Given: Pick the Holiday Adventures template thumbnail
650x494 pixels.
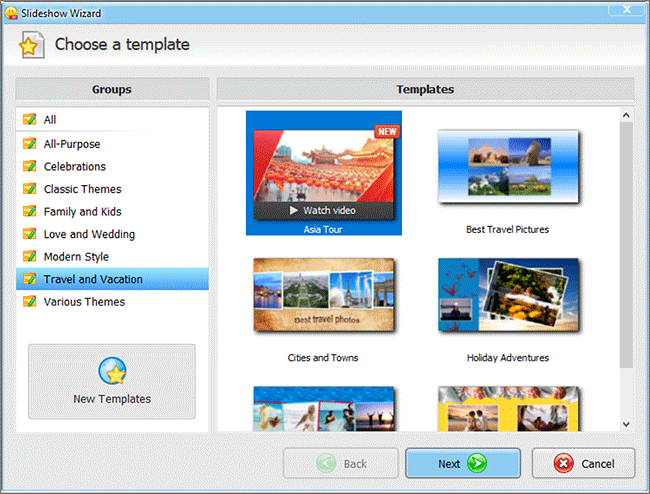Looking at the screenshot, I should 508,295.
